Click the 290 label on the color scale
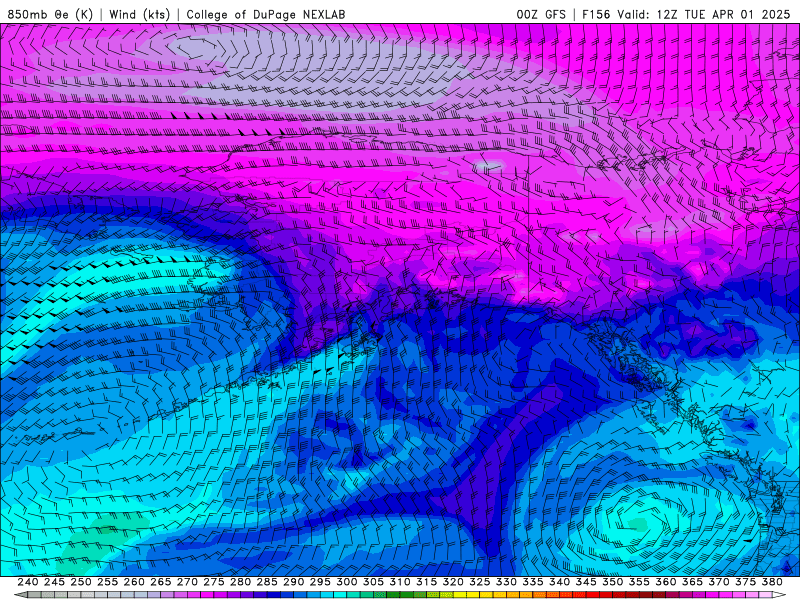The height and width of the screenshot is (600, 800). [293, 582]
